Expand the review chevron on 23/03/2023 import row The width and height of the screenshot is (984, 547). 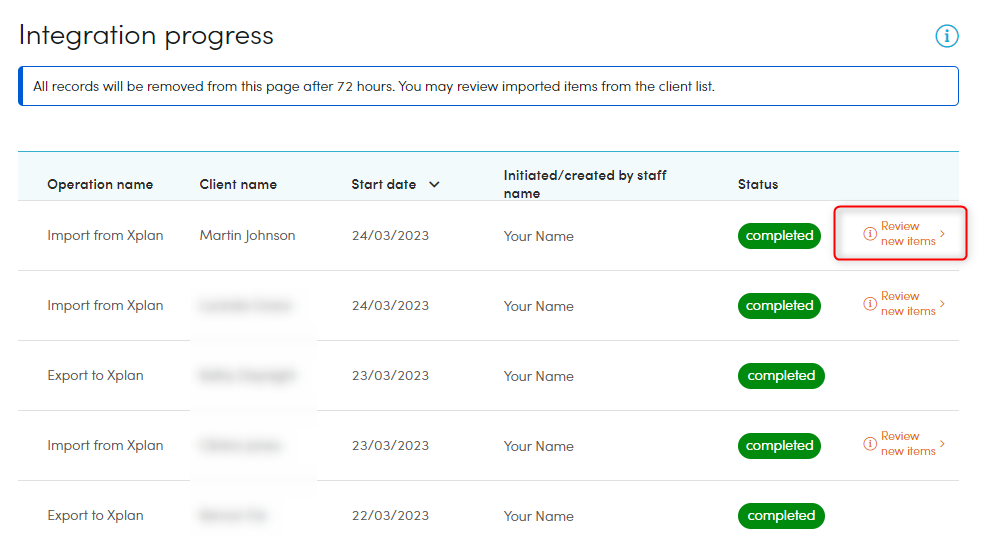pyautogui.click(x=942, y=443)
